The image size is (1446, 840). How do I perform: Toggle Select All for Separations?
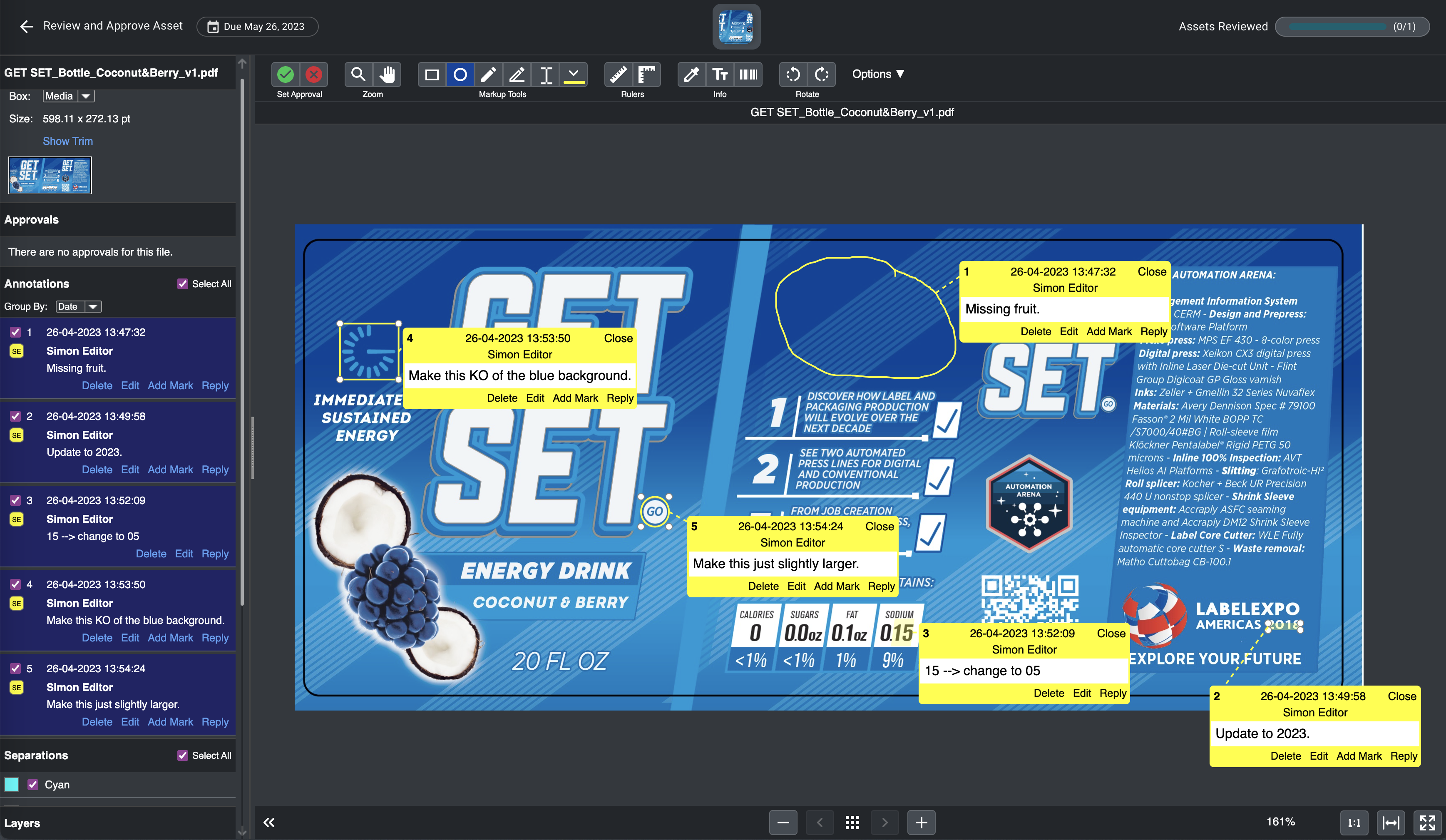tap(182, 755)
